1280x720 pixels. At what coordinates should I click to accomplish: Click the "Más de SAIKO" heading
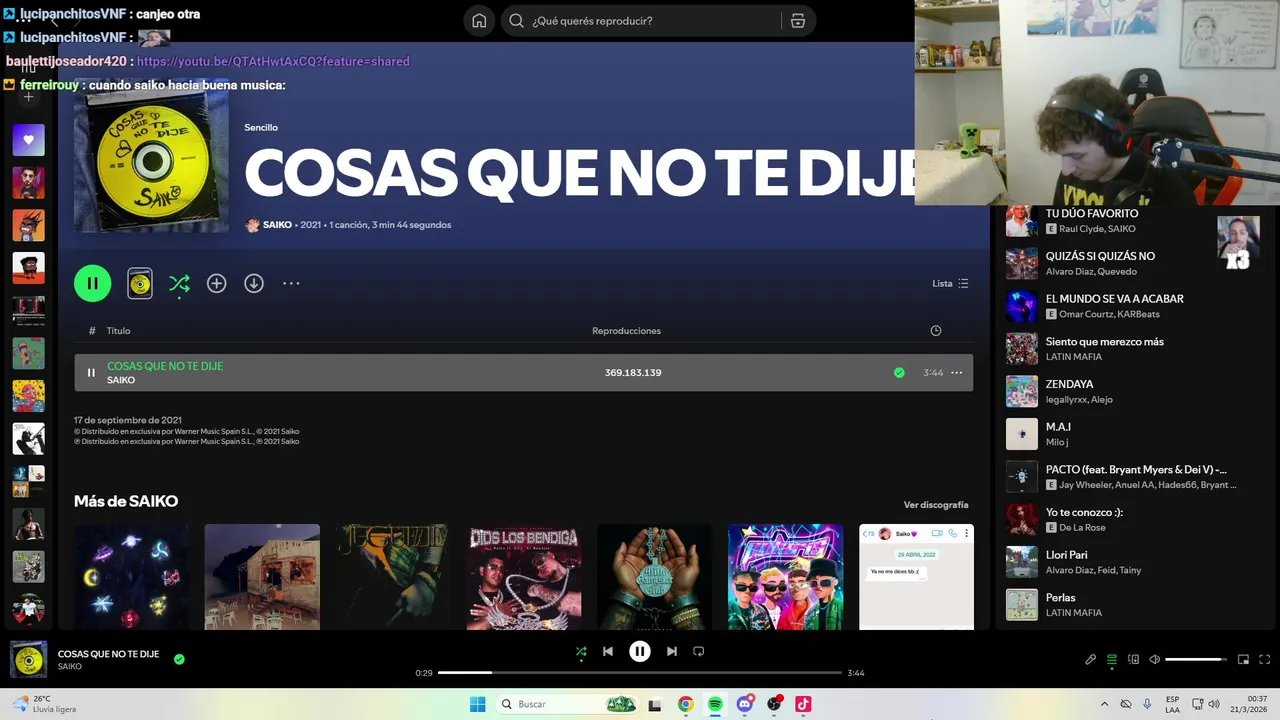pyautogui.click(x=126, y=501)
